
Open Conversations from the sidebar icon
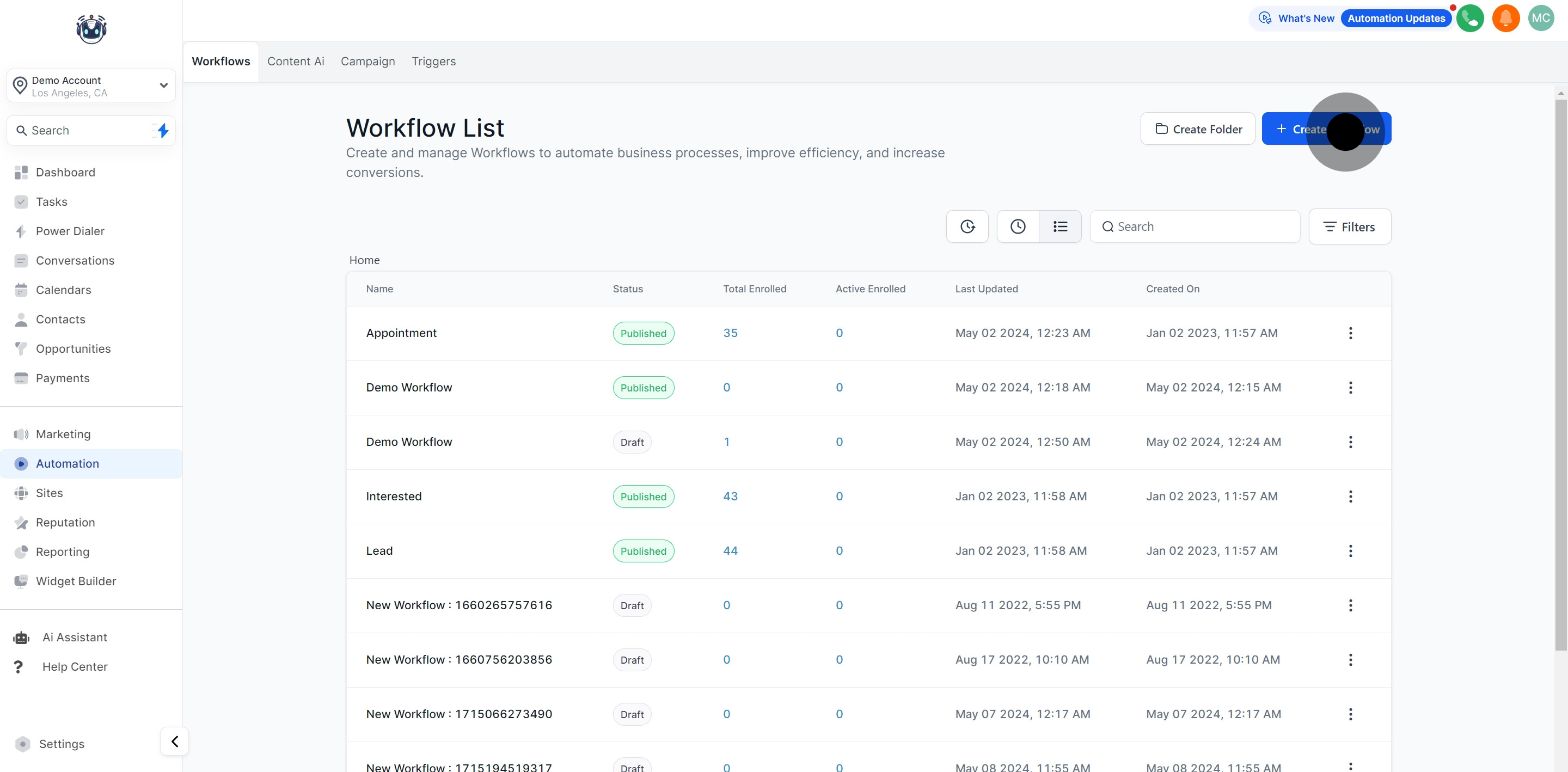pos(21,261)
